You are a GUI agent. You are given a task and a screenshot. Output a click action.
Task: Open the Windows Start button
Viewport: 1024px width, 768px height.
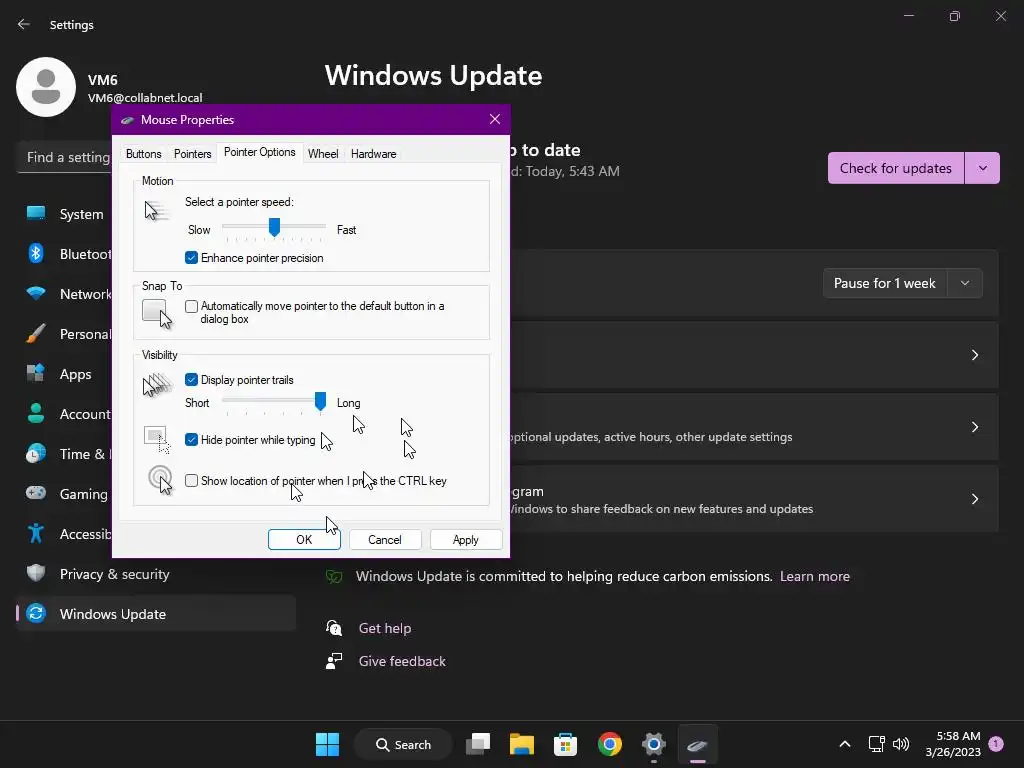[327, 744]
